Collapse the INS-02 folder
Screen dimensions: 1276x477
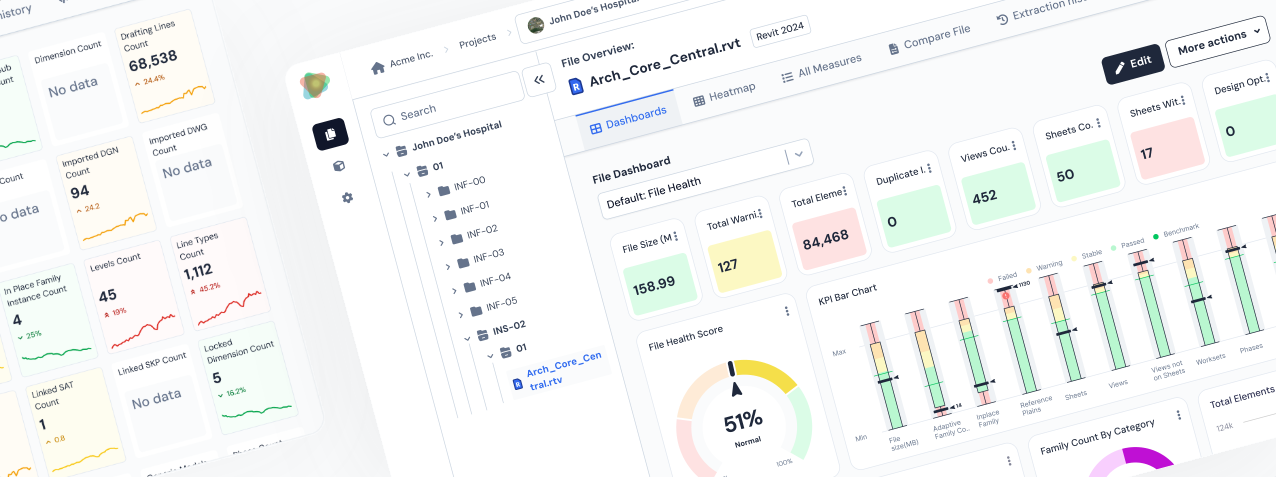[467, 338]
